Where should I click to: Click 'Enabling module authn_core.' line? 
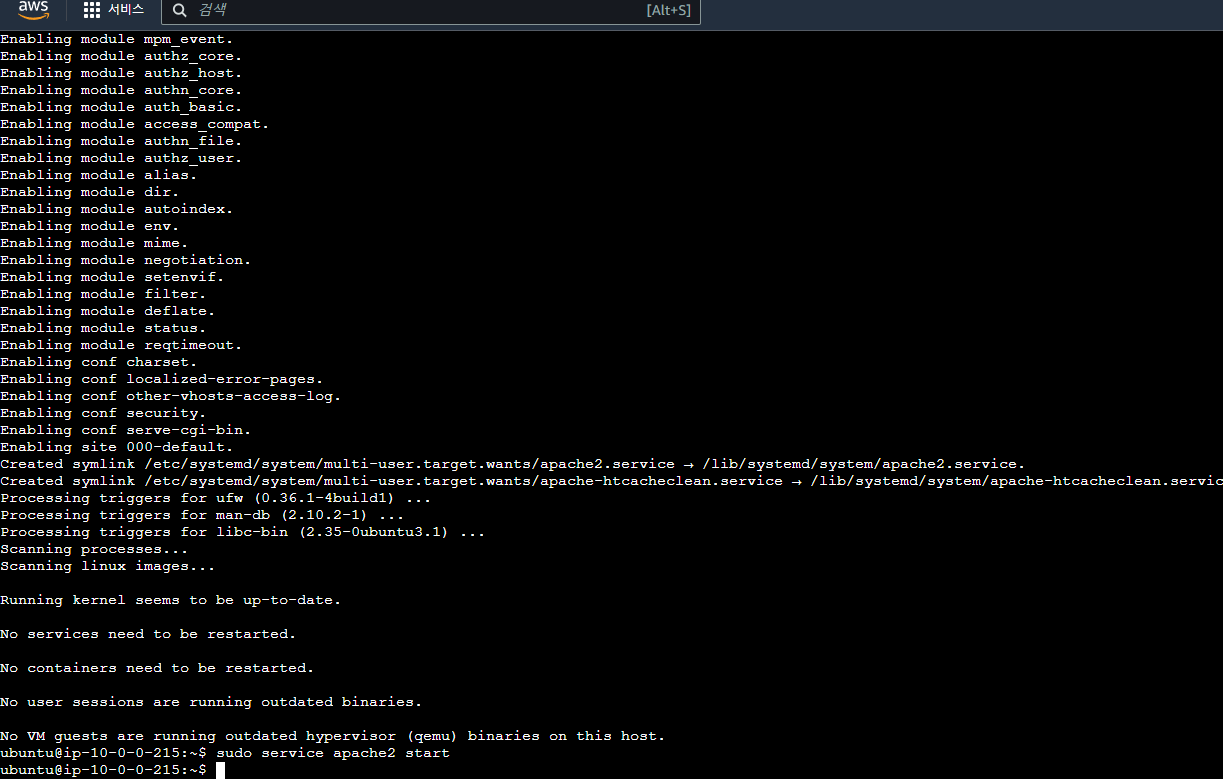point(121,90)
